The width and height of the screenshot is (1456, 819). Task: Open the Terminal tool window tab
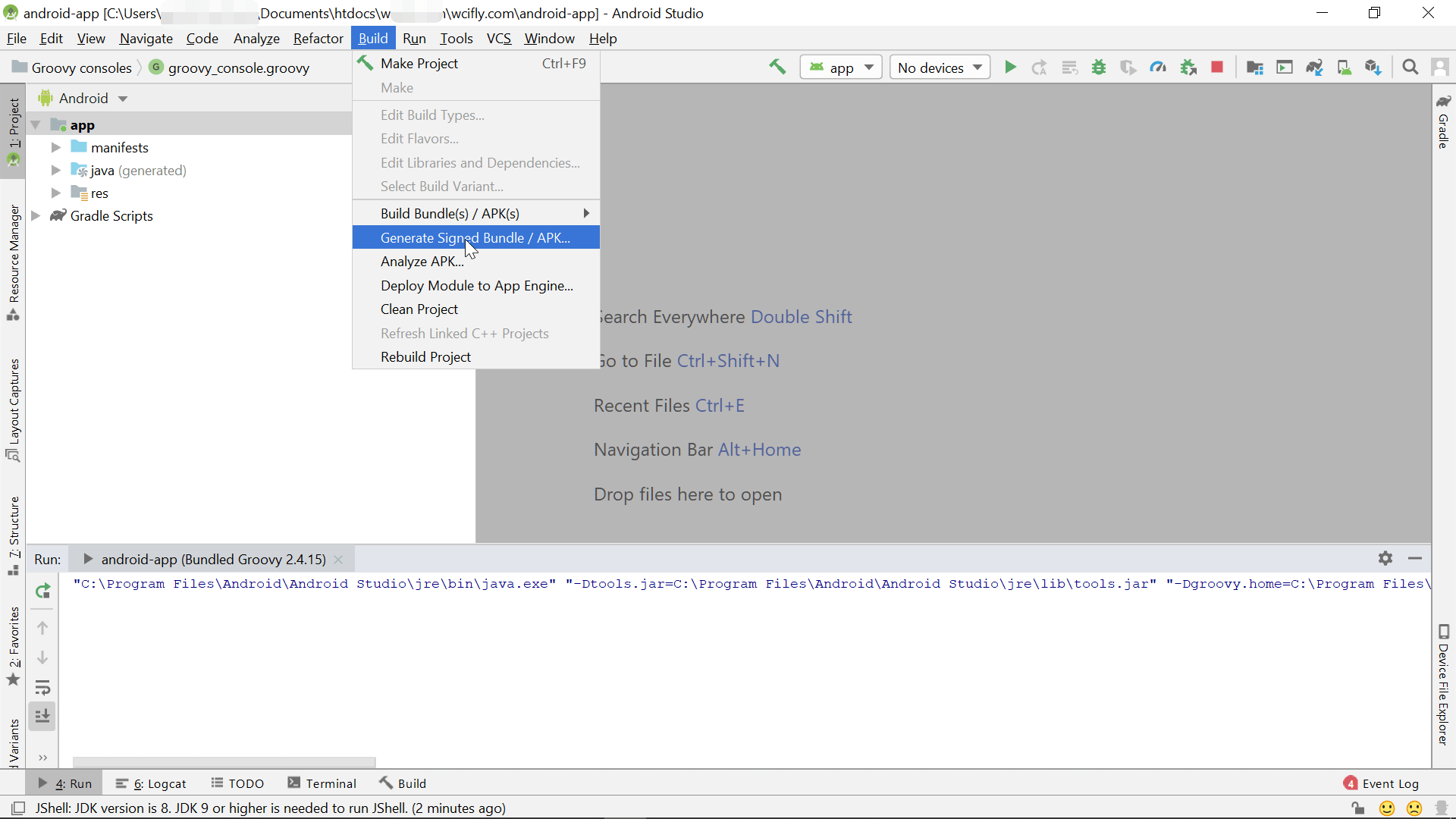(x=322, y=783)
